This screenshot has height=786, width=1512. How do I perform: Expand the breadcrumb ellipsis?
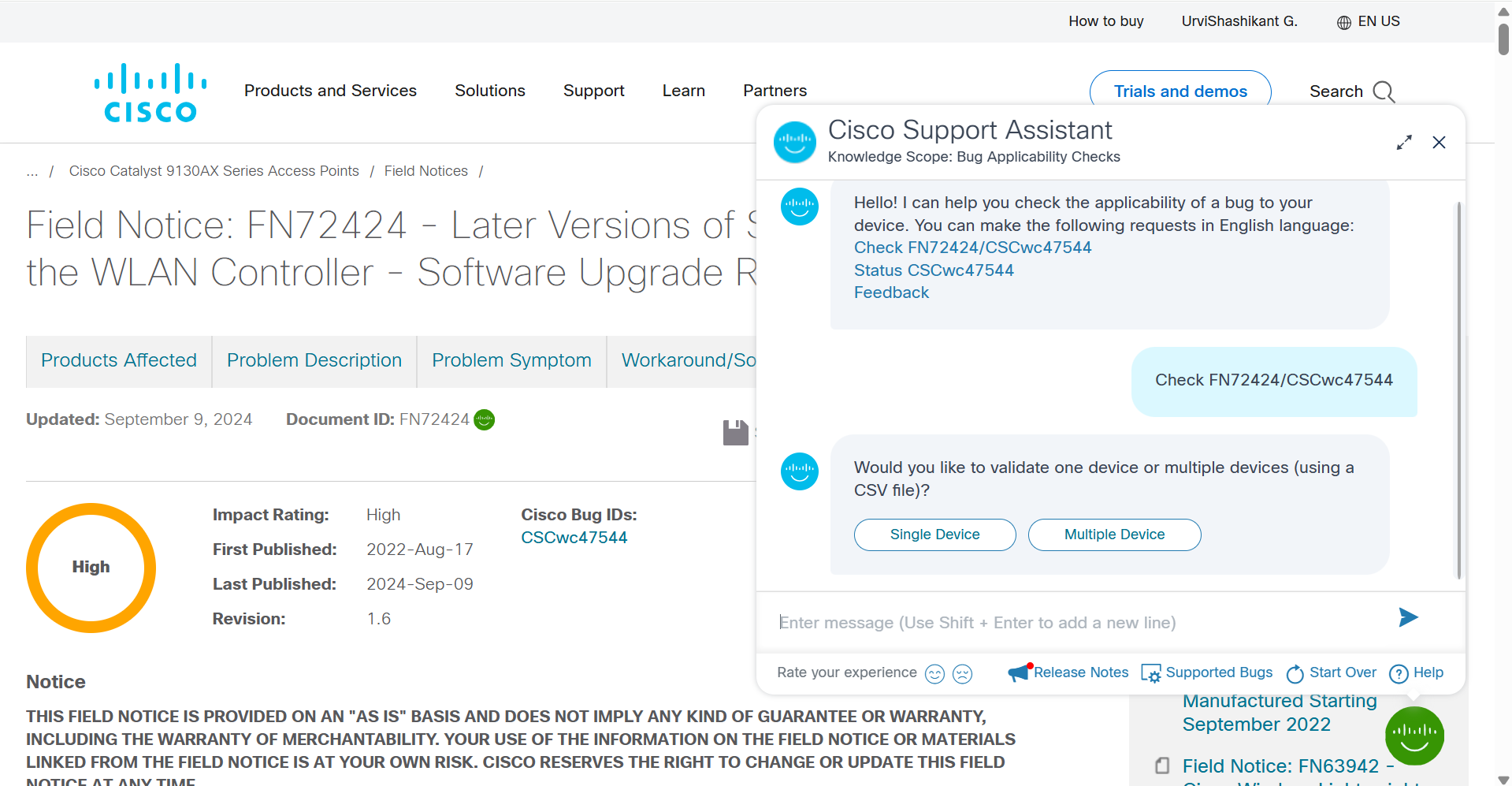pos(32,171)
